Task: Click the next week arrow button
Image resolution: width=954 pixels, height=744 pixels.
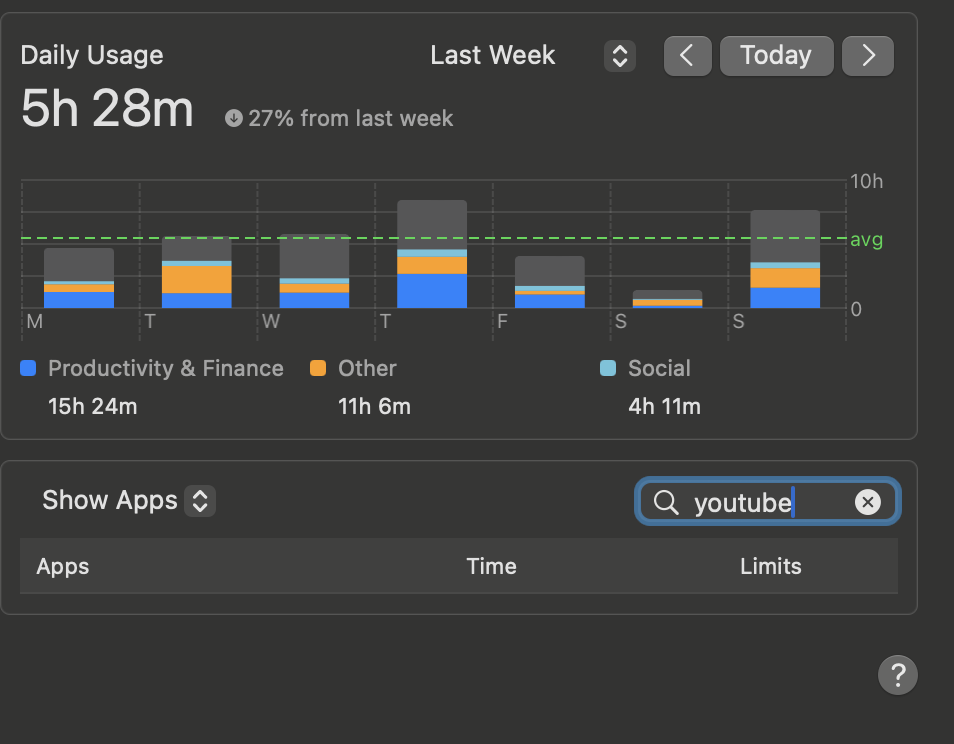Action: pyautogui.click(x=867, y=56)
